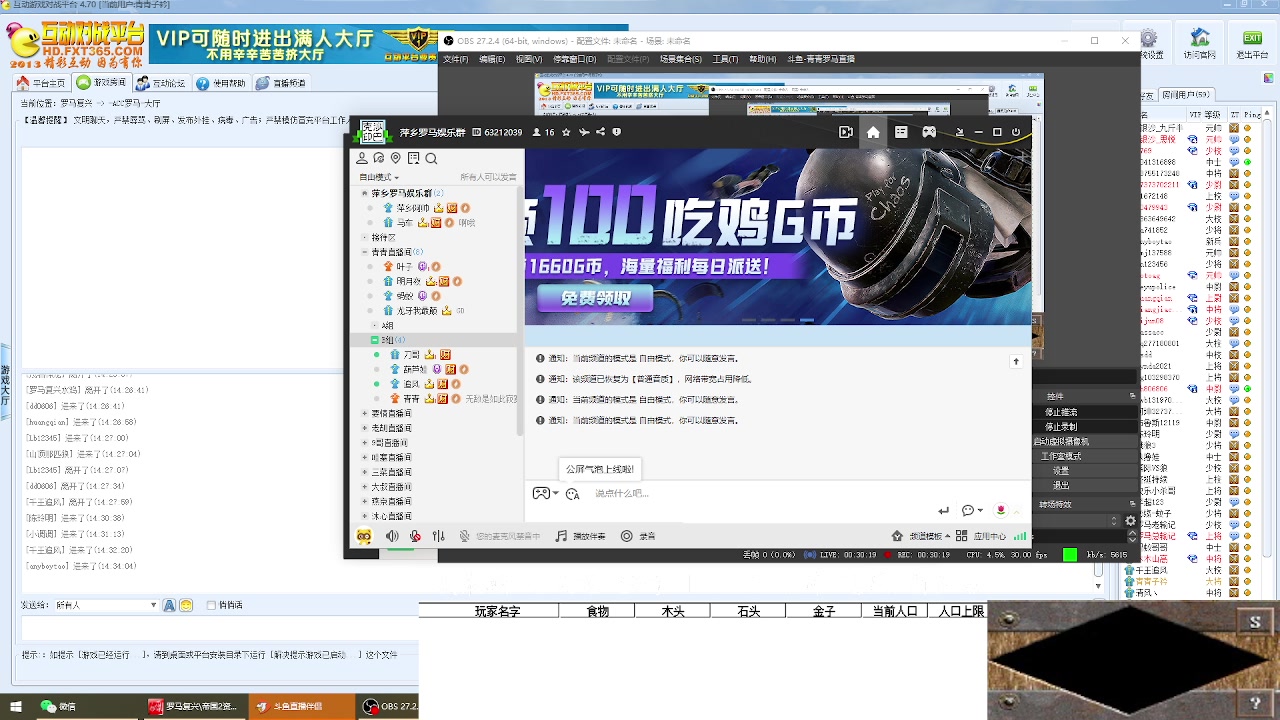Select user 刀哥 in channel tree
This screenshot has width=1280, height=720.
click(x=412, y=355)
